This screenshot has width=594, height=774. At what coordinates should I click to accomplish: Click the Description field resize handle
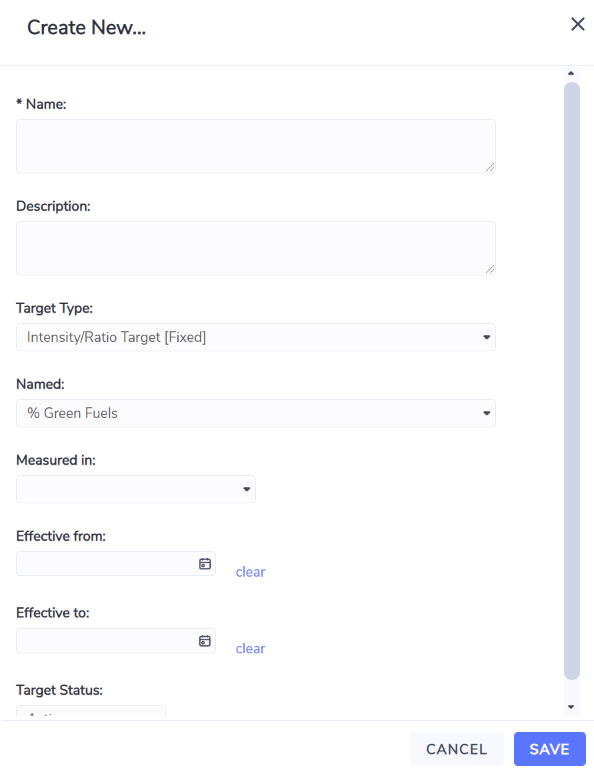click(x=490, y=270)
